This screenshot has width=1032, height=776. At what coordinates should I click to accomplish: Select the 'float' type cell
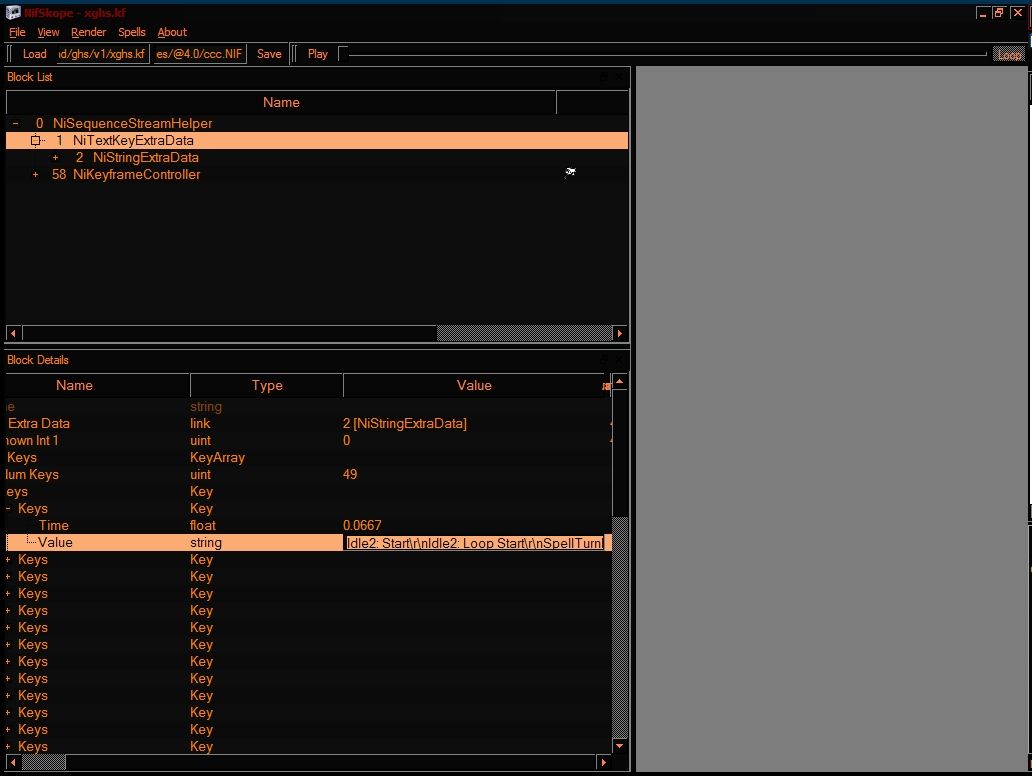click(x=203, y=525)
